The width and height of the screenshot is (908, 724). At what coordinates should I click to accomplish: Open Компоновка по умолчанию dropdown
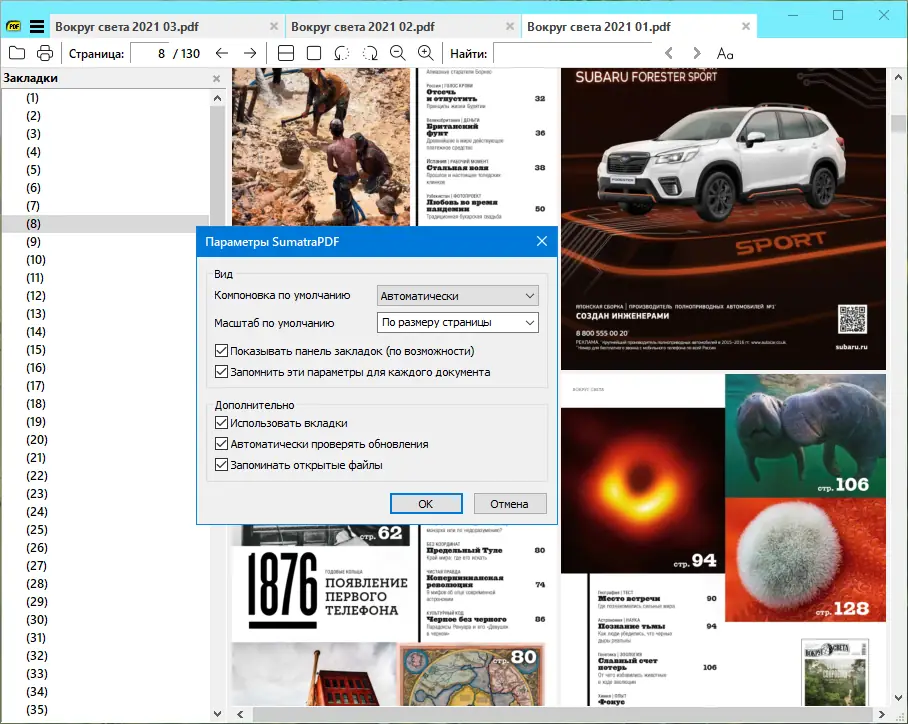457,295
